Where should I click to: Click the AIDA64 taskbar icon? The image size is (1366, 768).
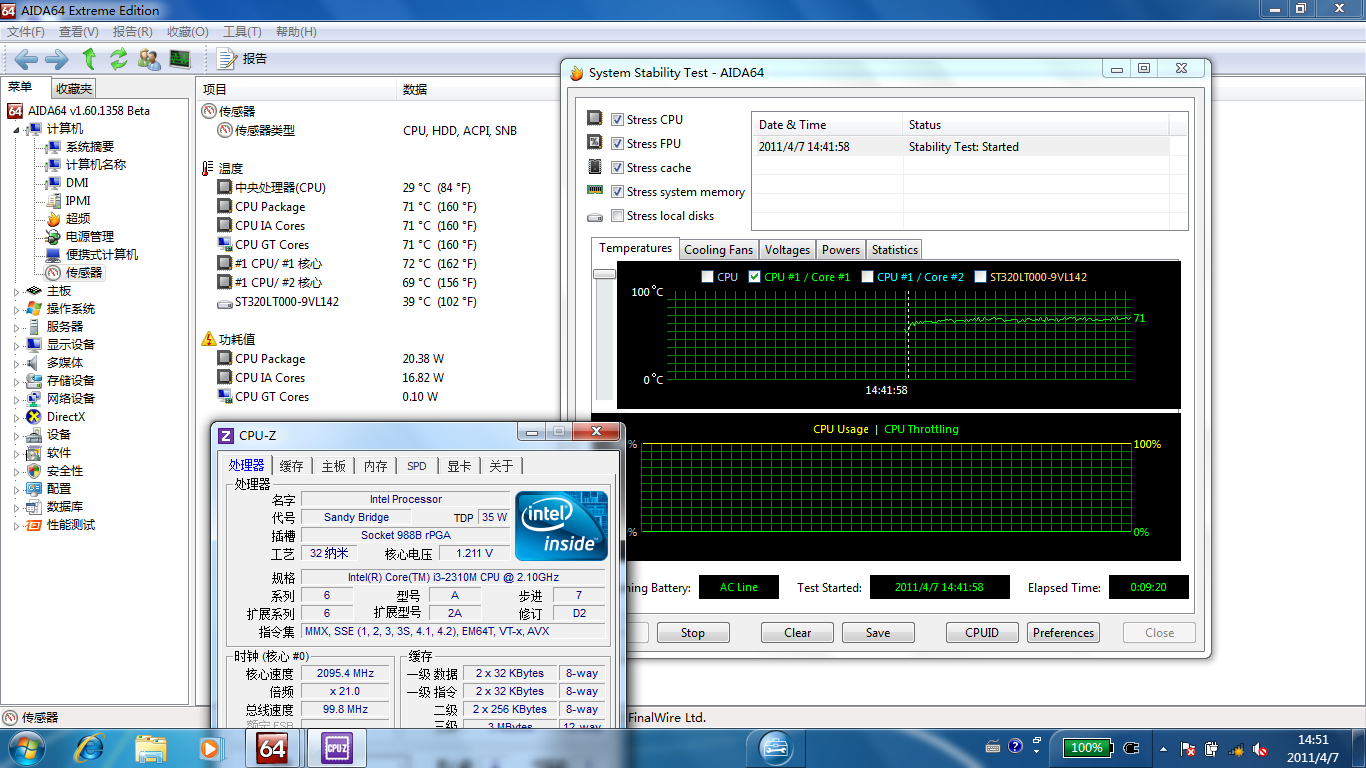pos(273,747)
